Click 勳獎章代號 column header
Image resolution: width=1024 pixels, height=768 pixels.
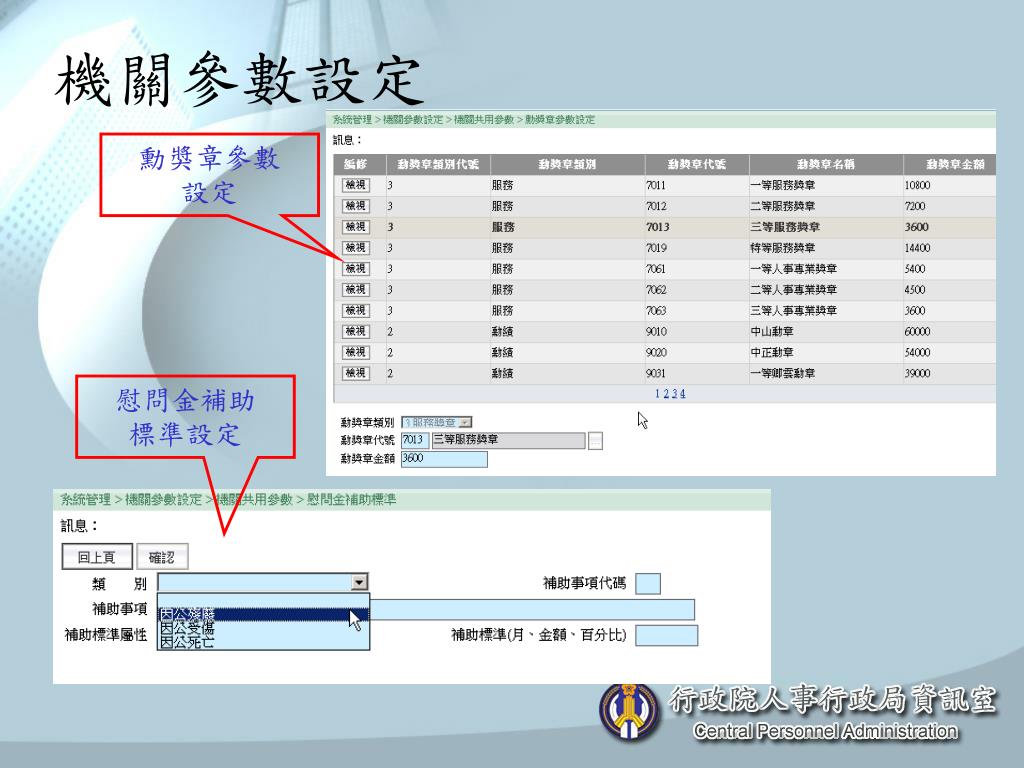click(x=696, y=165)
